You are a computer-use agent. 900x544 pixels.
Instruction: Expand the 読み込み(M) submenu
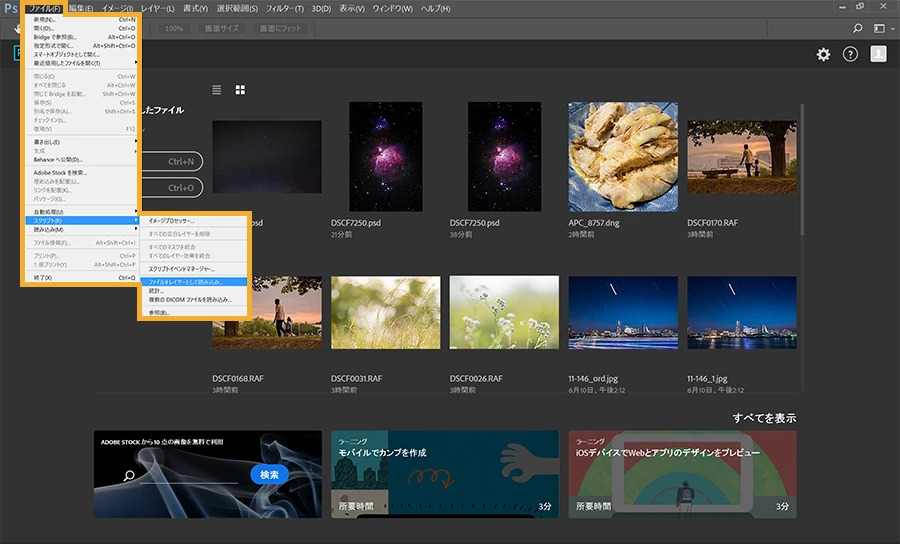[82, 230]
